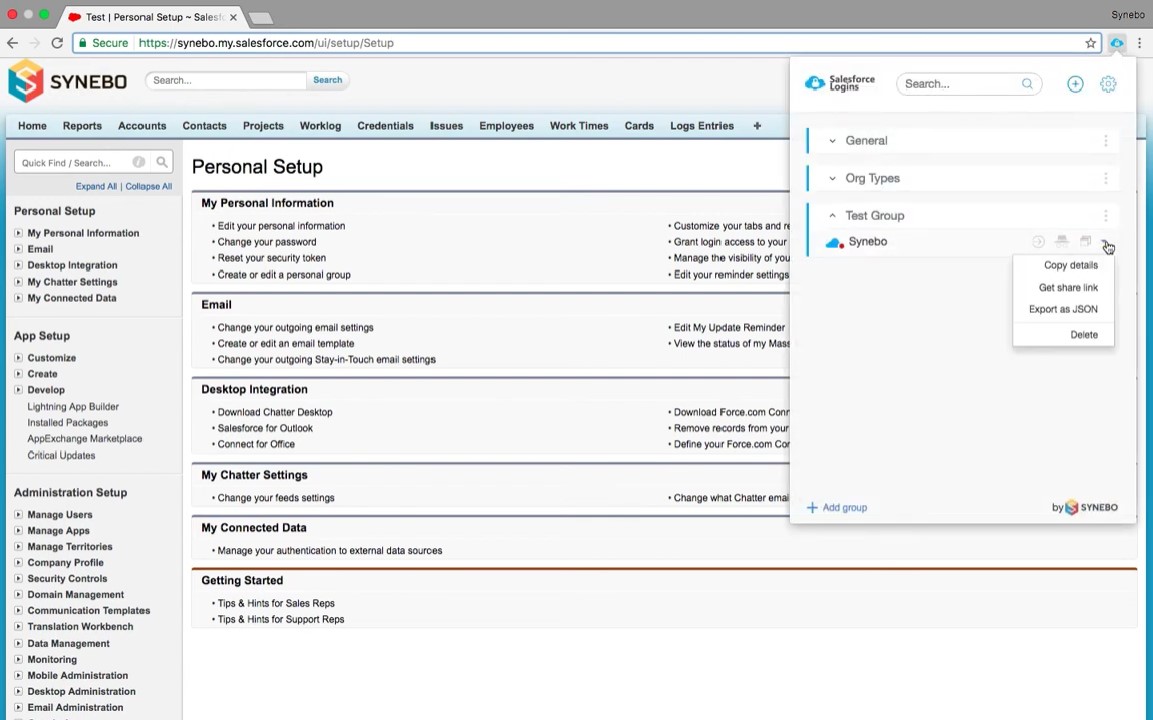The image size is (1153, 720).
Task: Open the General group options menu
Action: tap(1105, 140)
